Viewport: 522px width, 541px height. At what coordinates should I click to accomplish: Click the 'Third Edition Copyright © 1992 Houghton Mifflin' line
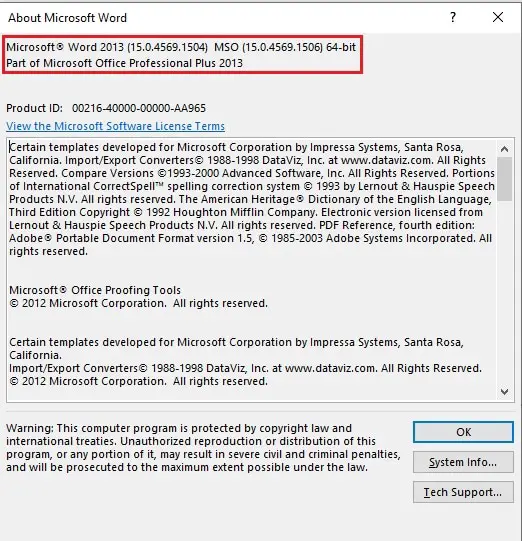pos(246,212)
